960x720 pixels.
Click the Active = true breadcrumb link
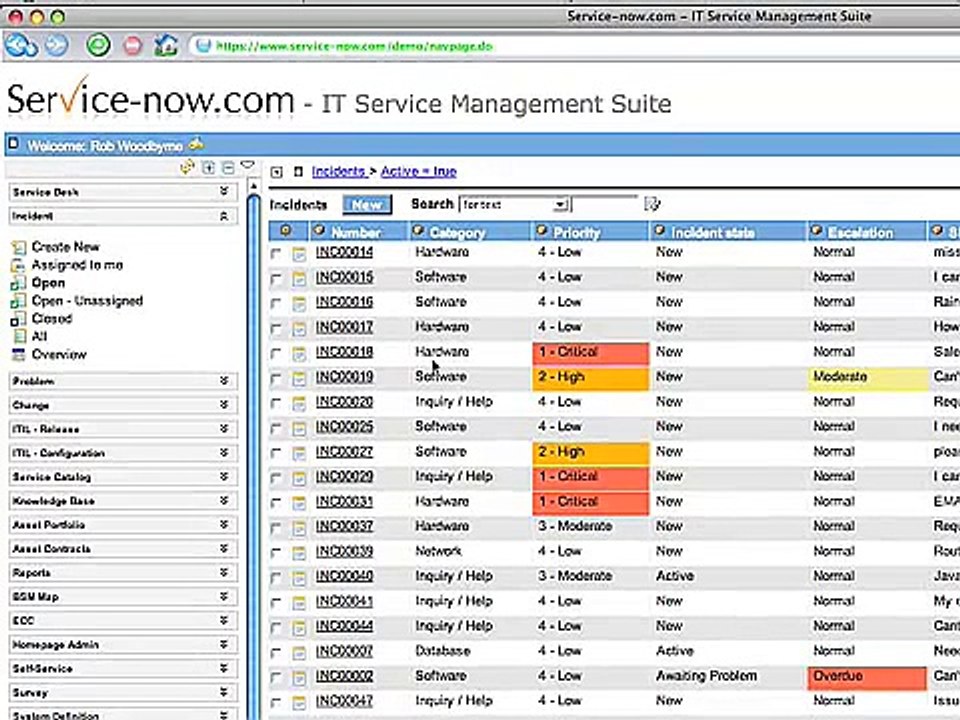tap(419, 171)
